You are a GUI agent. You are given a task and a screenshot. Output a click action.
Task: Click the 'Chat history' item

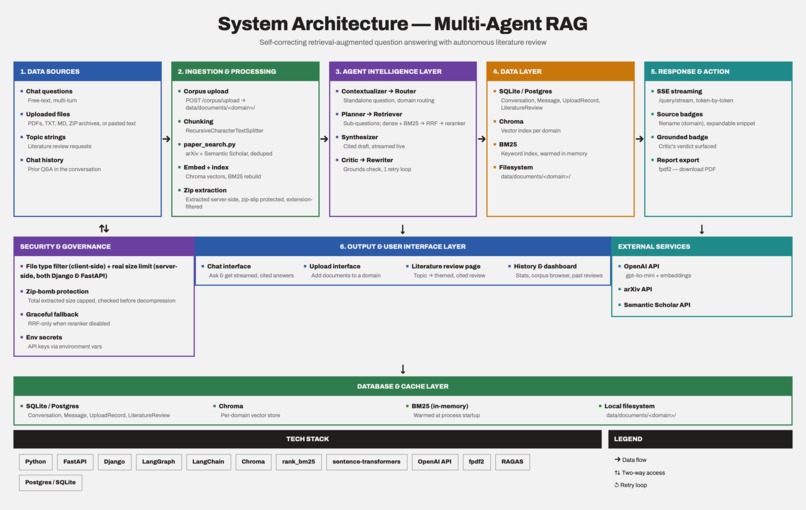[x=45, y=160]
